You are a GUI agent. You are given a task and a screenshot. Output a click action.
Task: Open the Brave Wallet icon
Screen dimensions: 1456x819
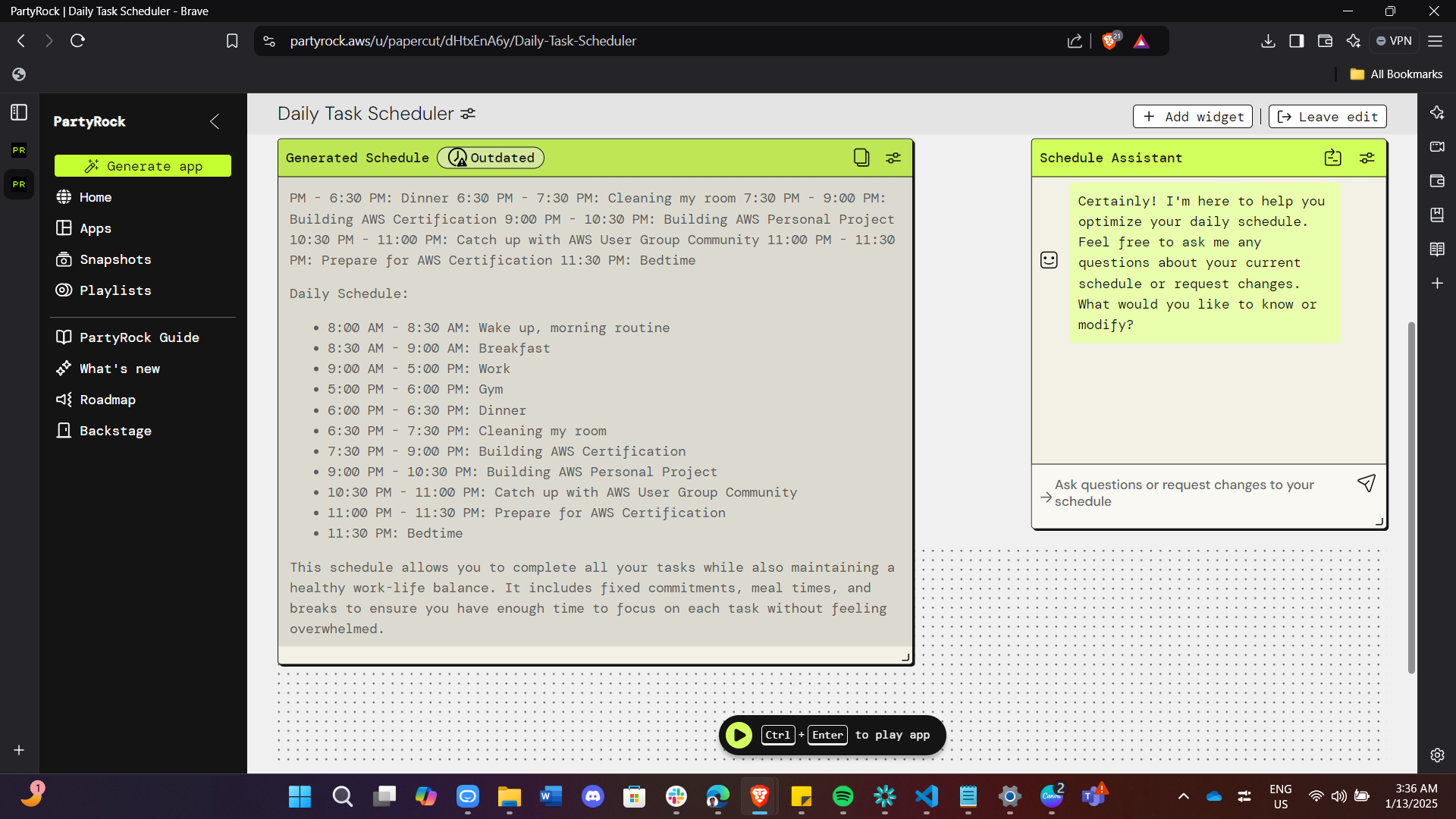click(x=1325, y=41)
